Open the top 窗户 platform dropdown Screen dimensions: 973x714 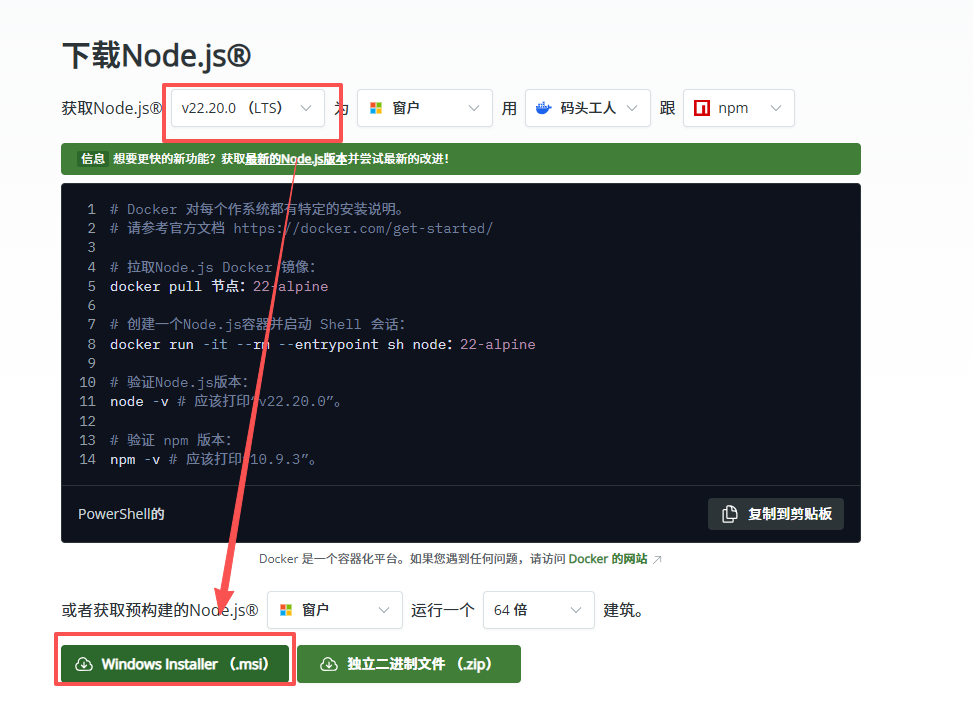coord(424,108)
